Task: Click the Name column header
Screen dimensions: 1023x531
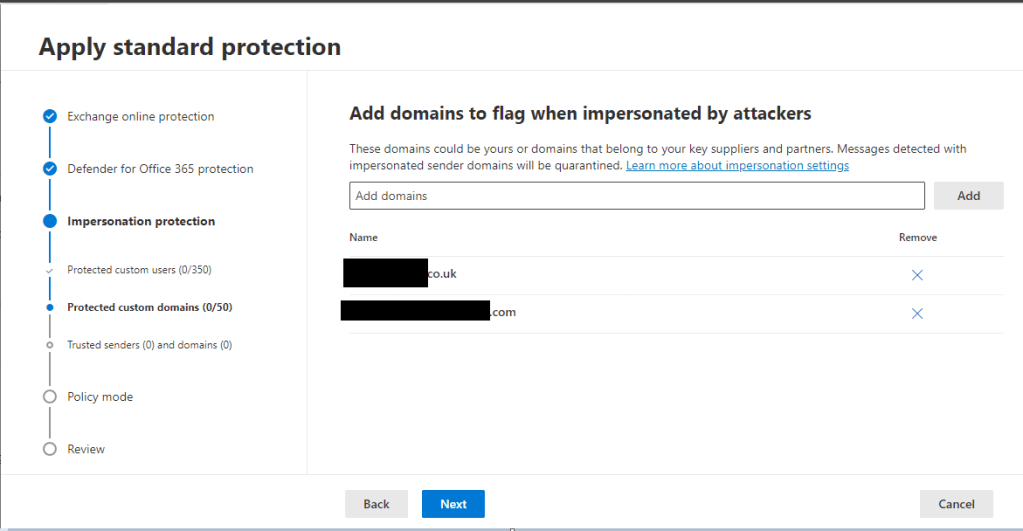Action: point(364,238)
